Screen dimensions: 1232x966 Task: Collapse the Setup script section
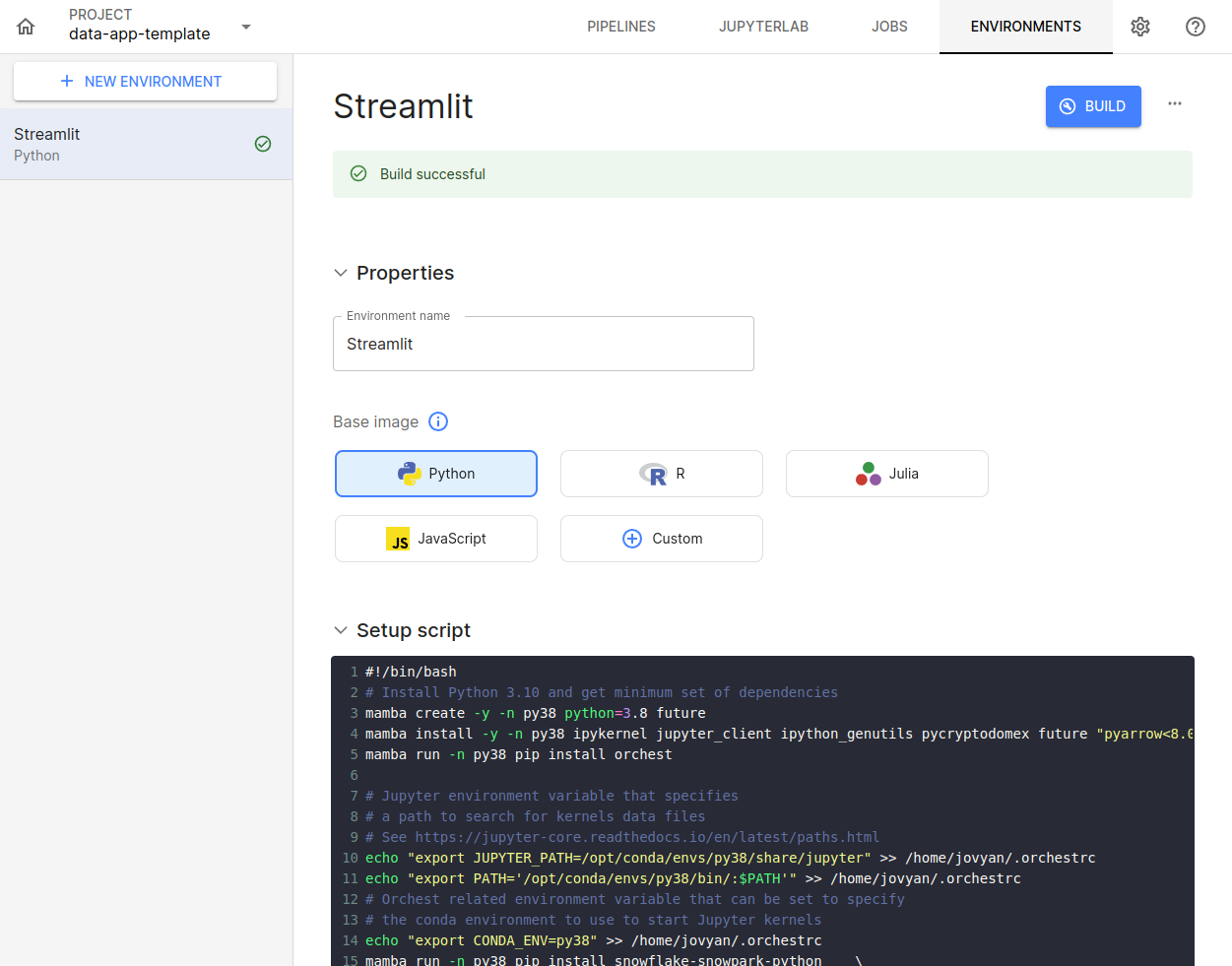341,630
